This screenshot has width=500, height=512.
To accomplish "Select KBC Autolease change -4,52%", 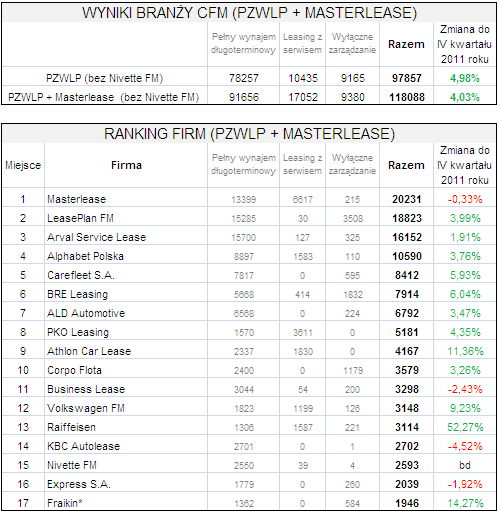I will (x=465, y=446).
